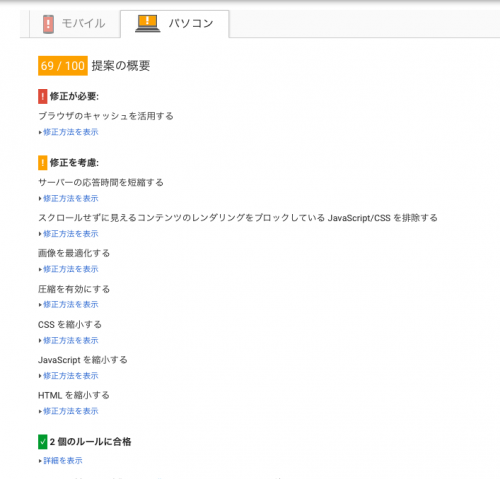This screenshot has height=479, width=500.
Task: Click the 2 個のルールに合格 heading
Action: tap(90, 442)
